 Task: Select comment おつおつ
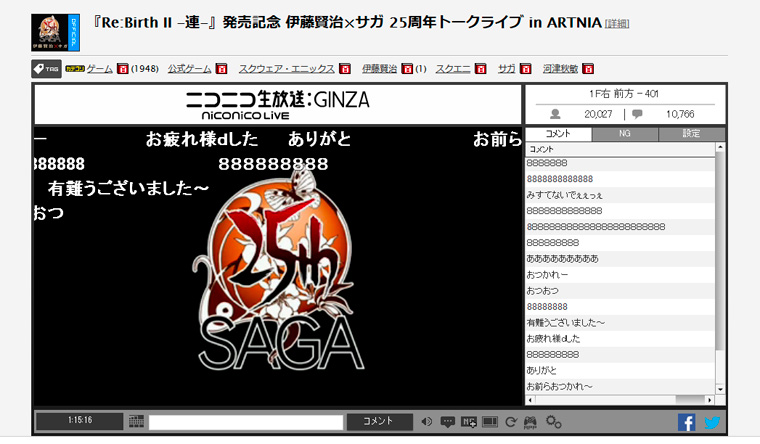[x=620, y=291]
